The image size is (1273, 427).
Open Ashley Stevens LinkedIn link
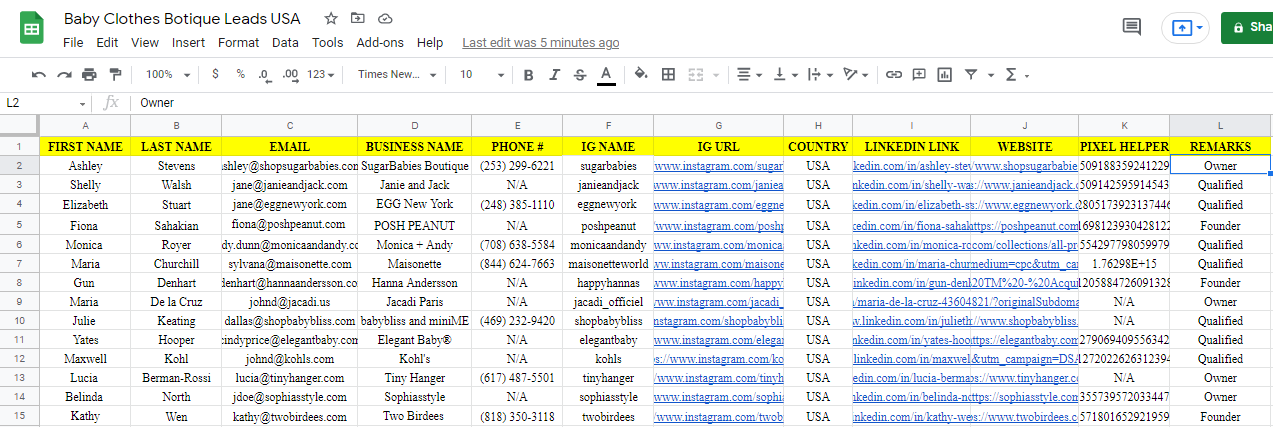click(912, 166)
